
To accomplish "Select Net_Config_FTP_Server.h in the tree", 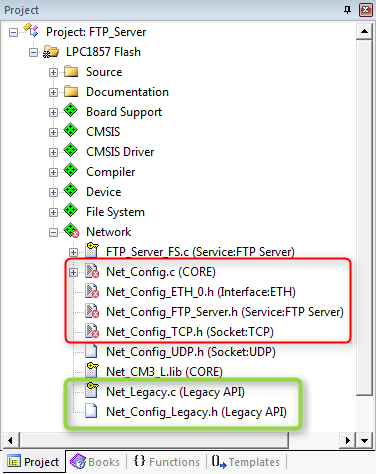I will click(225, 312).
